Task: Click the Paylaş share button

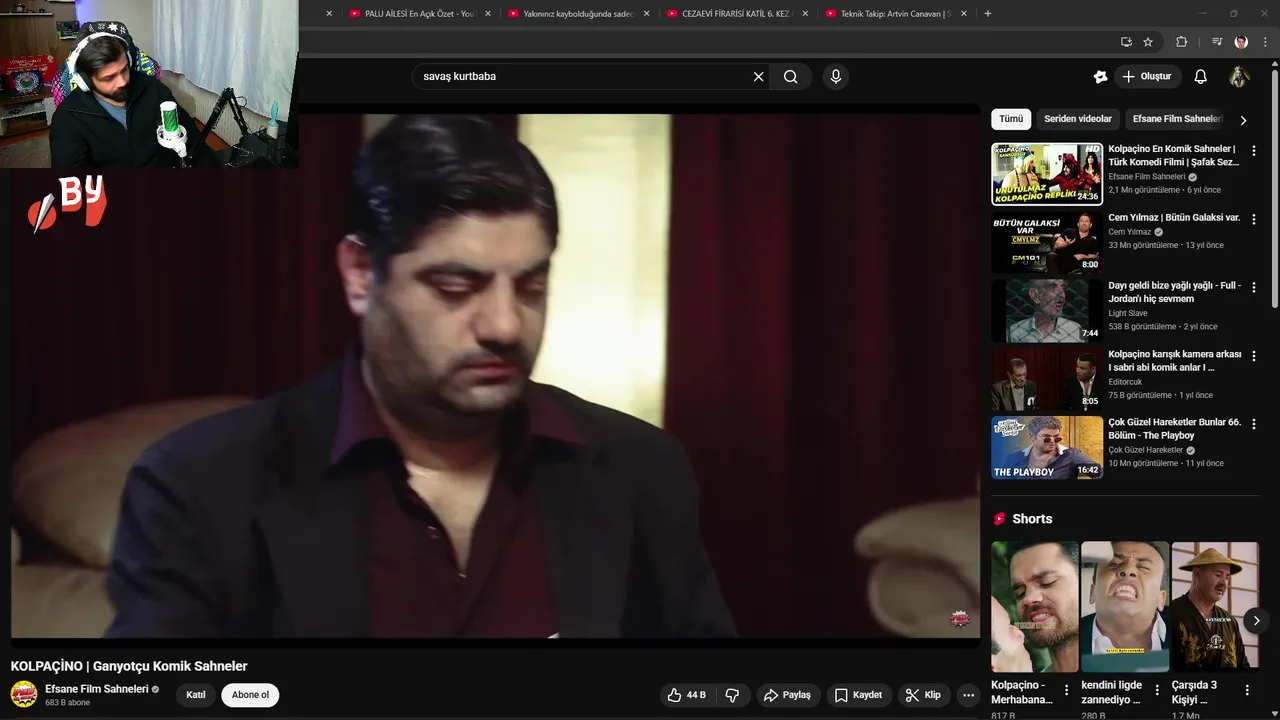Action: coord(787,695)
